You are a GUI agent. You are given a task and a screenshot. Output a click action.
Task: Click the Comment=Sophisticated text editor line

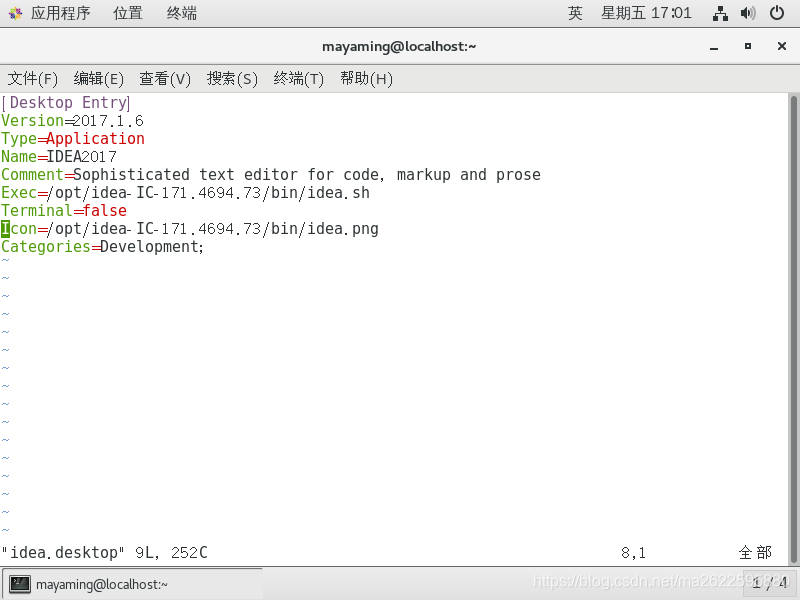coord(271,175)
